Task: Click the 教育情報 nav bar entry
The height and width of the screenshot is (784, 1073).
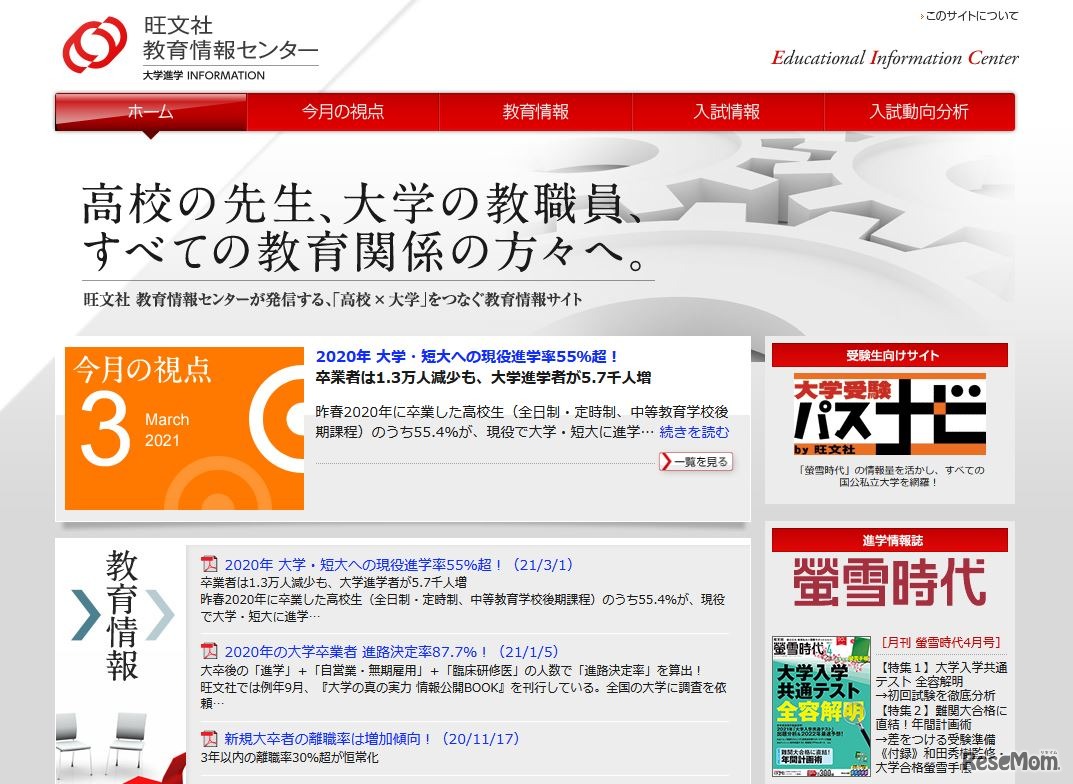Action: (534, 113)
